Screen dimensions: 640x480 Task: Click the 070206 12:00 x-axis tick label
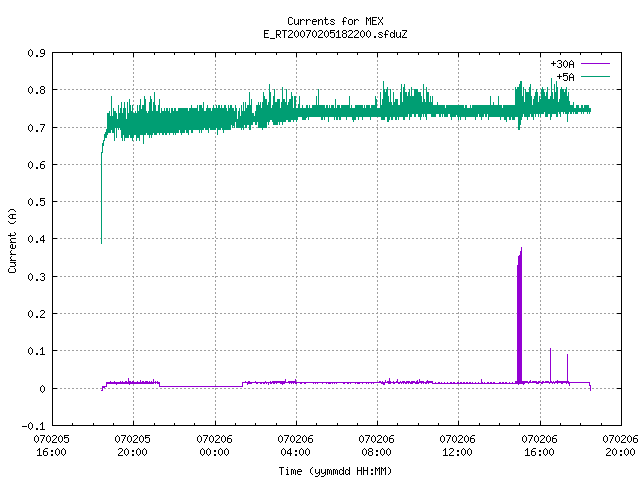click(458, 445)
